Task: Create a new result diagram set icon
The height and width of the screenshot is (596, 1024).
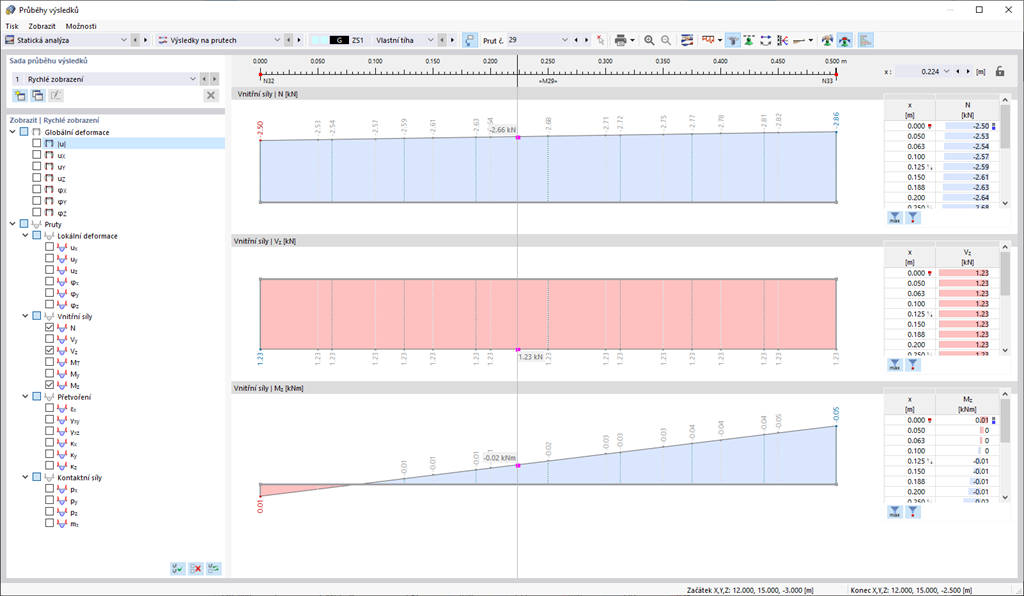Action: (x=20, y=95)
